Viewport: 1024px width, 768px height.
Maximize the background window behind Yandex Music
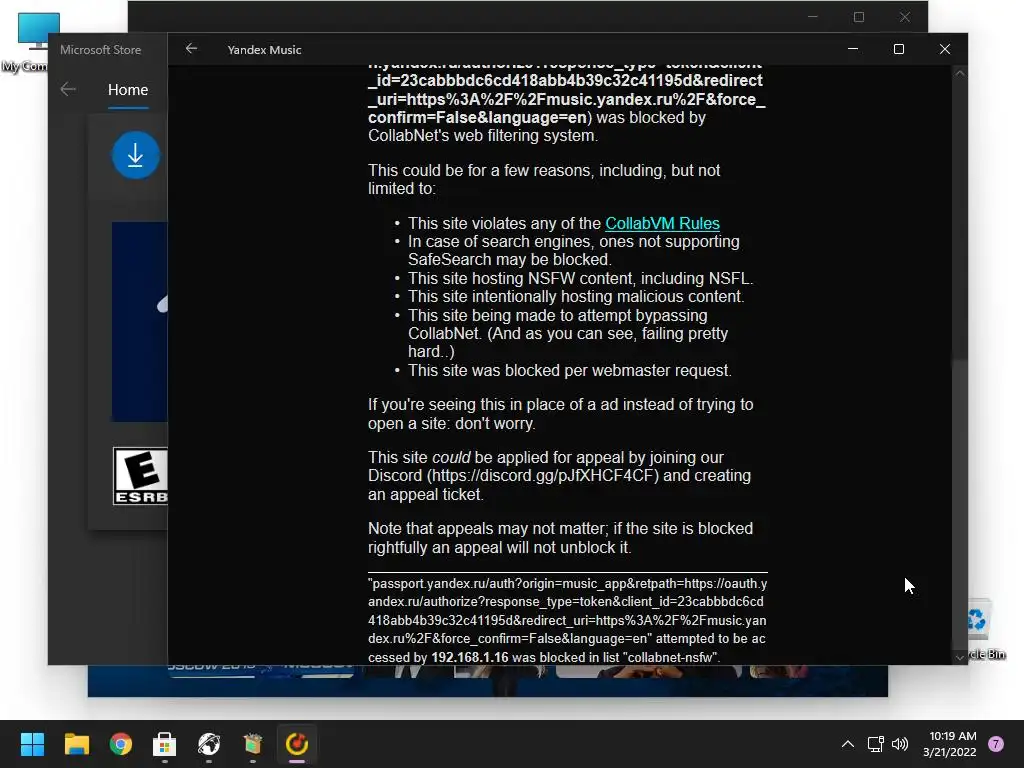859,17
